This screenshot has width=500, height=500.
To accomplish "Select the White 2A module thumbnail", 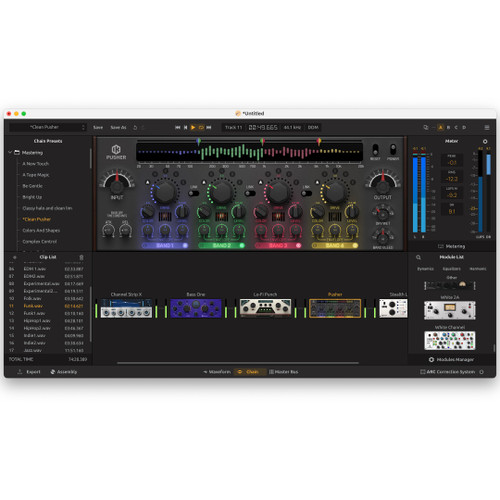I will point(450,310).
